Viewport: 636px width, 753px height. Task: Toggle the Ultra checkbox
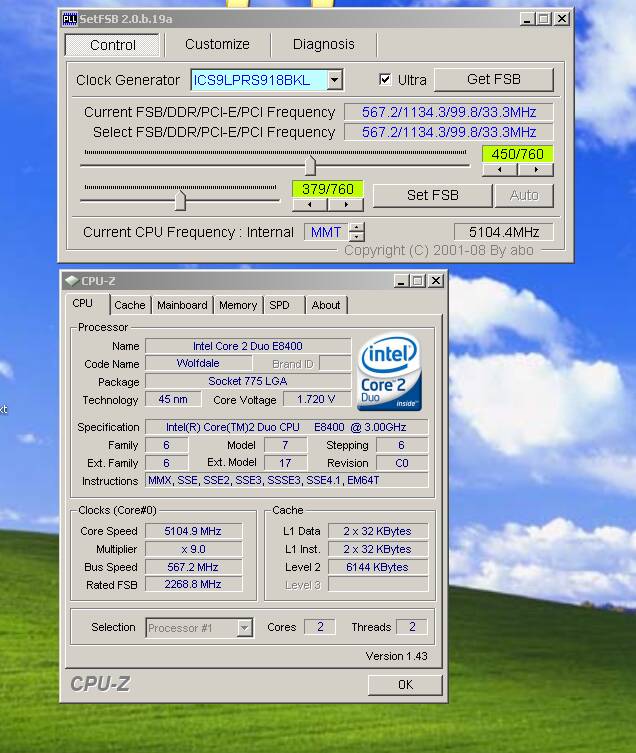pos(385,79)
